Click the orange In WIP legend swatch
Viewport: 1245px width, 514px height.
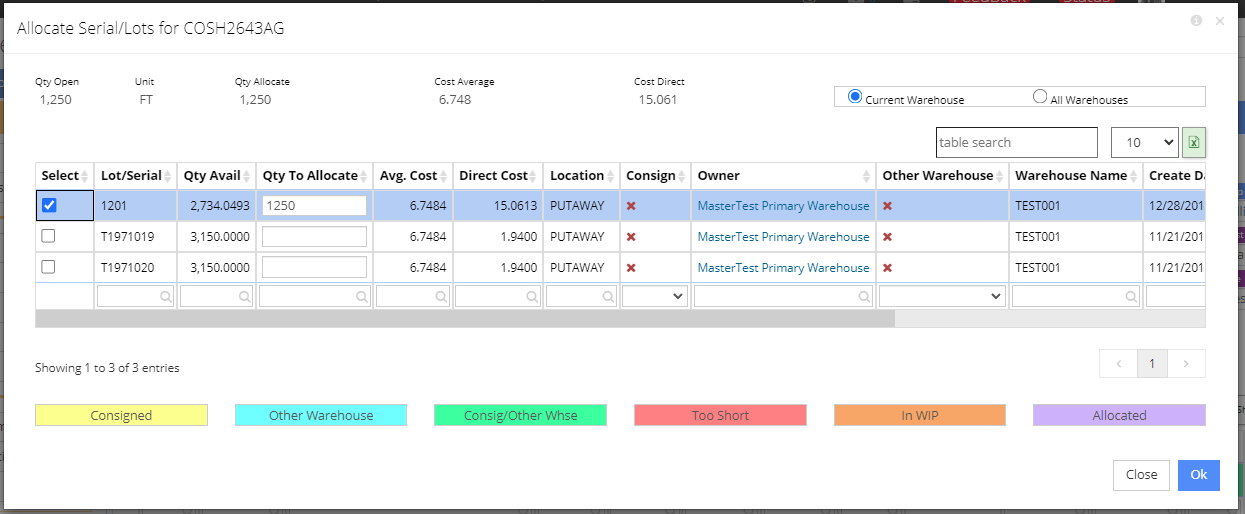click(x=920, y=415)
